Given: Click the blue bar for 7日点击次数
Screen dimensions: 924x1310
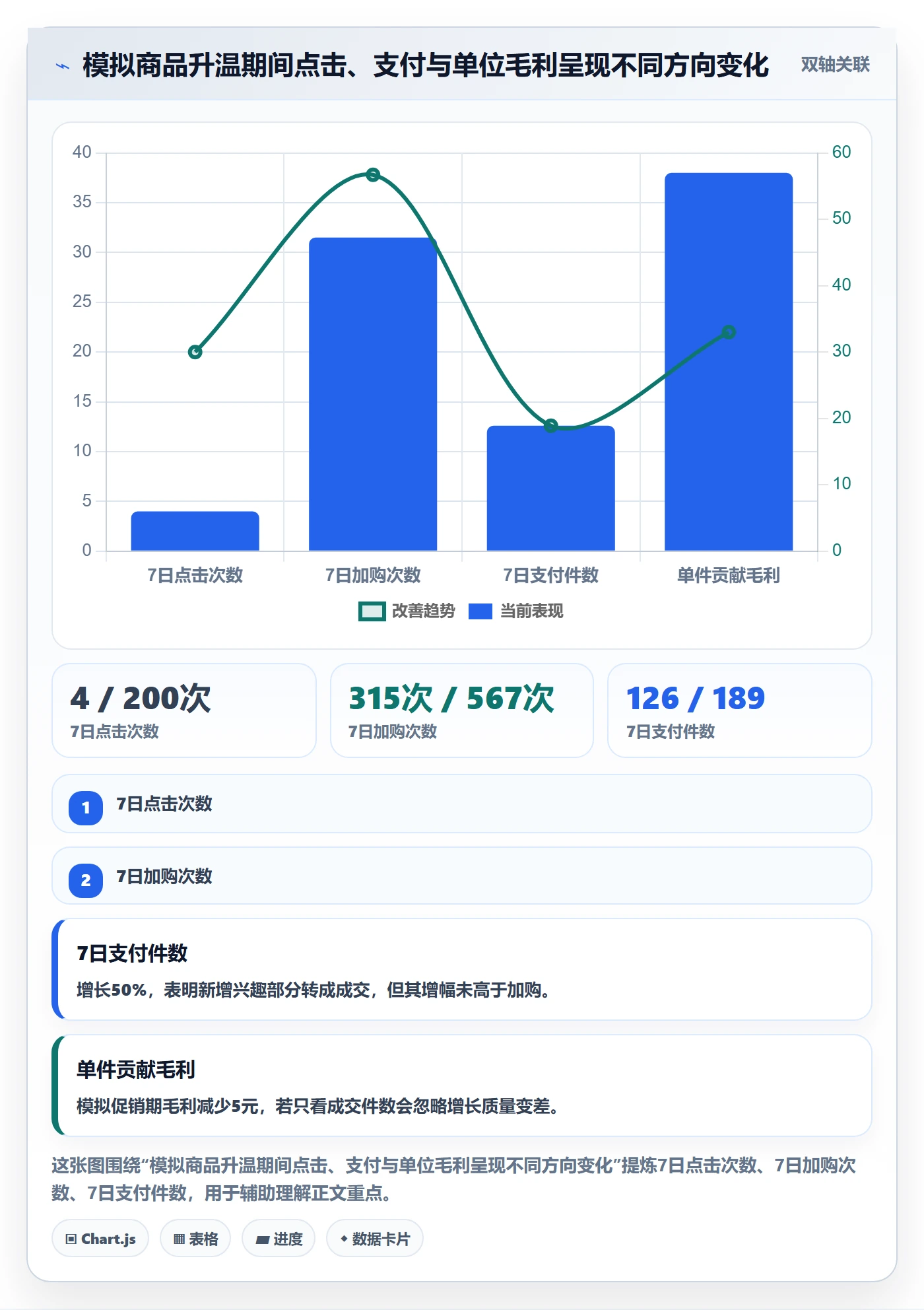Looking at the screenshot, I should pyautogui.click(x=195, y=531).
